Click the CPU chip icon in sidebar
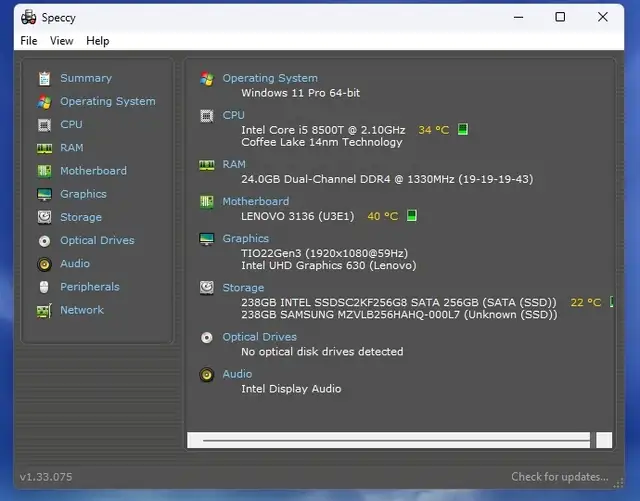This screenshot has width=640, height=501. pyautogui.click(x=44, y=125)
